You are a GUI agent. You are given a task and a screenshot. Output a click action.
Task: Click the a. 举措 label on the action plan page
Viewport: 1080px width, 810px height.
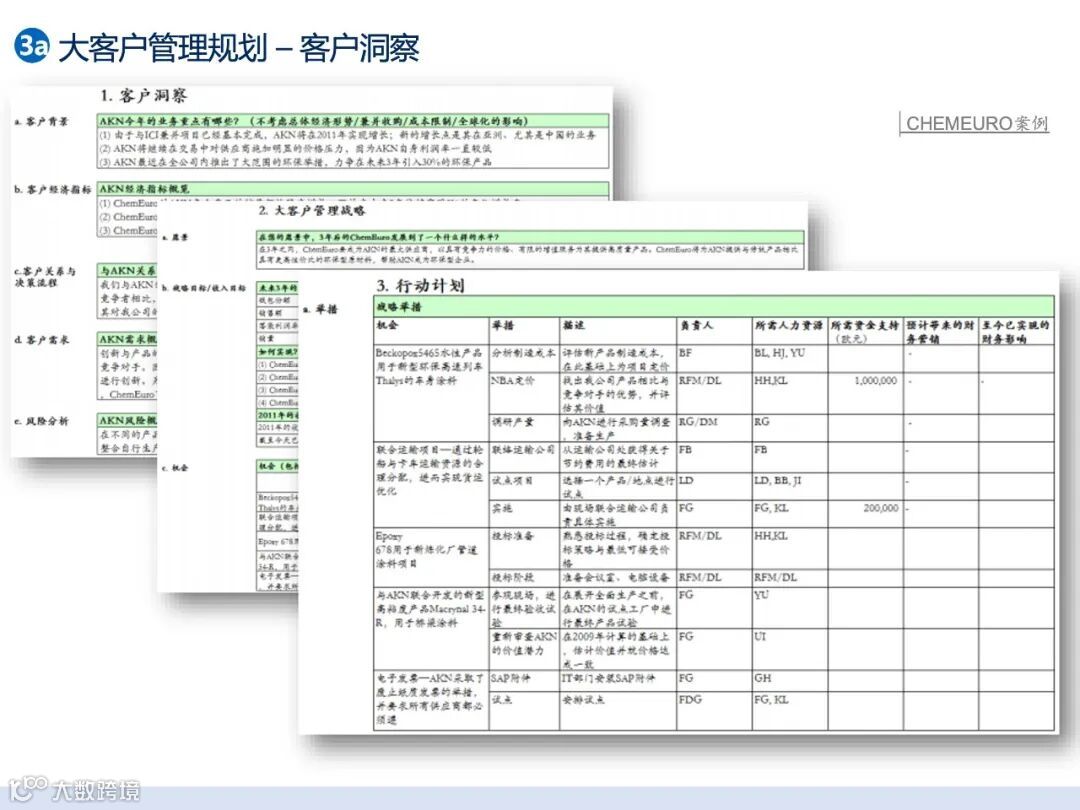[322, 309]
